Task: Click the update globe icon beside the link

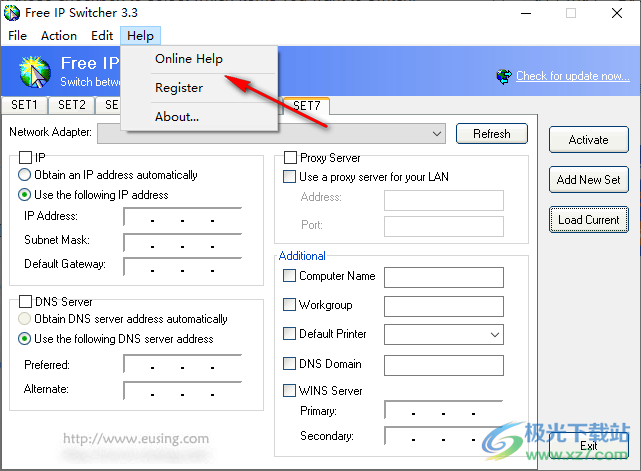Action: [504, 76]
